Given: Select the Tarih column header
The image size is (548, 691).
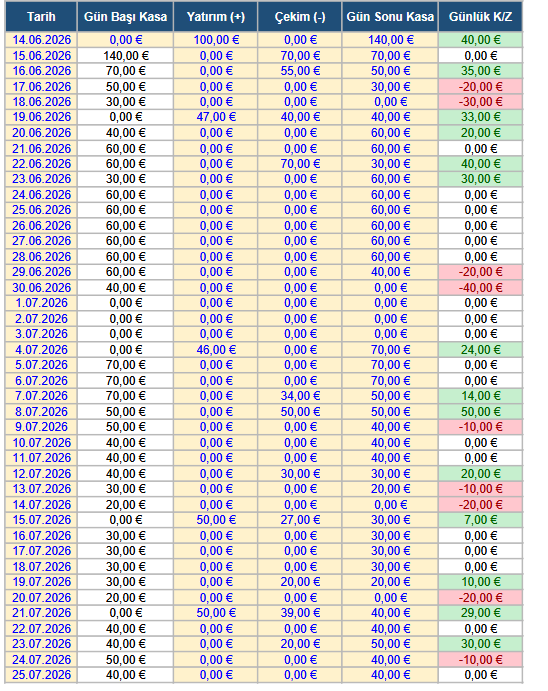Looking at the screenshot, I should pyautogui.click(x=41, y=17).
